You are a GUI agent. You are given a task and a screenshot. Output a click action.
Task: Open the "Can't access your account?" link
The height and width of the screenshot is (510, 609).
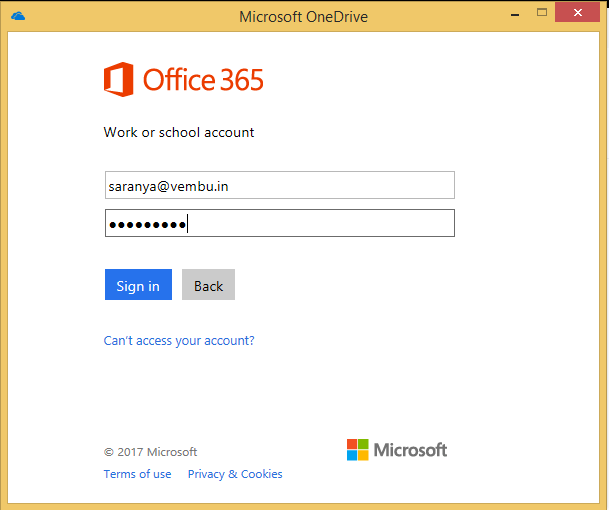coord(179,341)
